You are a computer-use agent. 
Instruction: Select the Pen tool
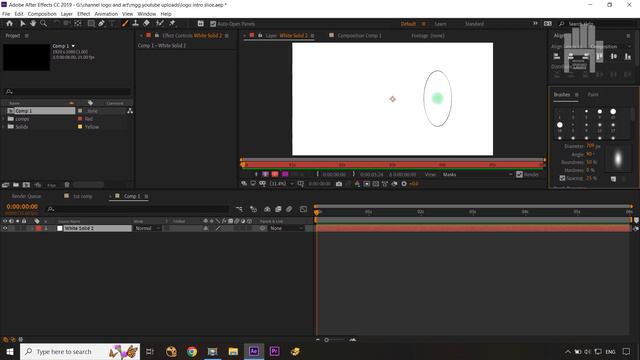pos(102,24)
